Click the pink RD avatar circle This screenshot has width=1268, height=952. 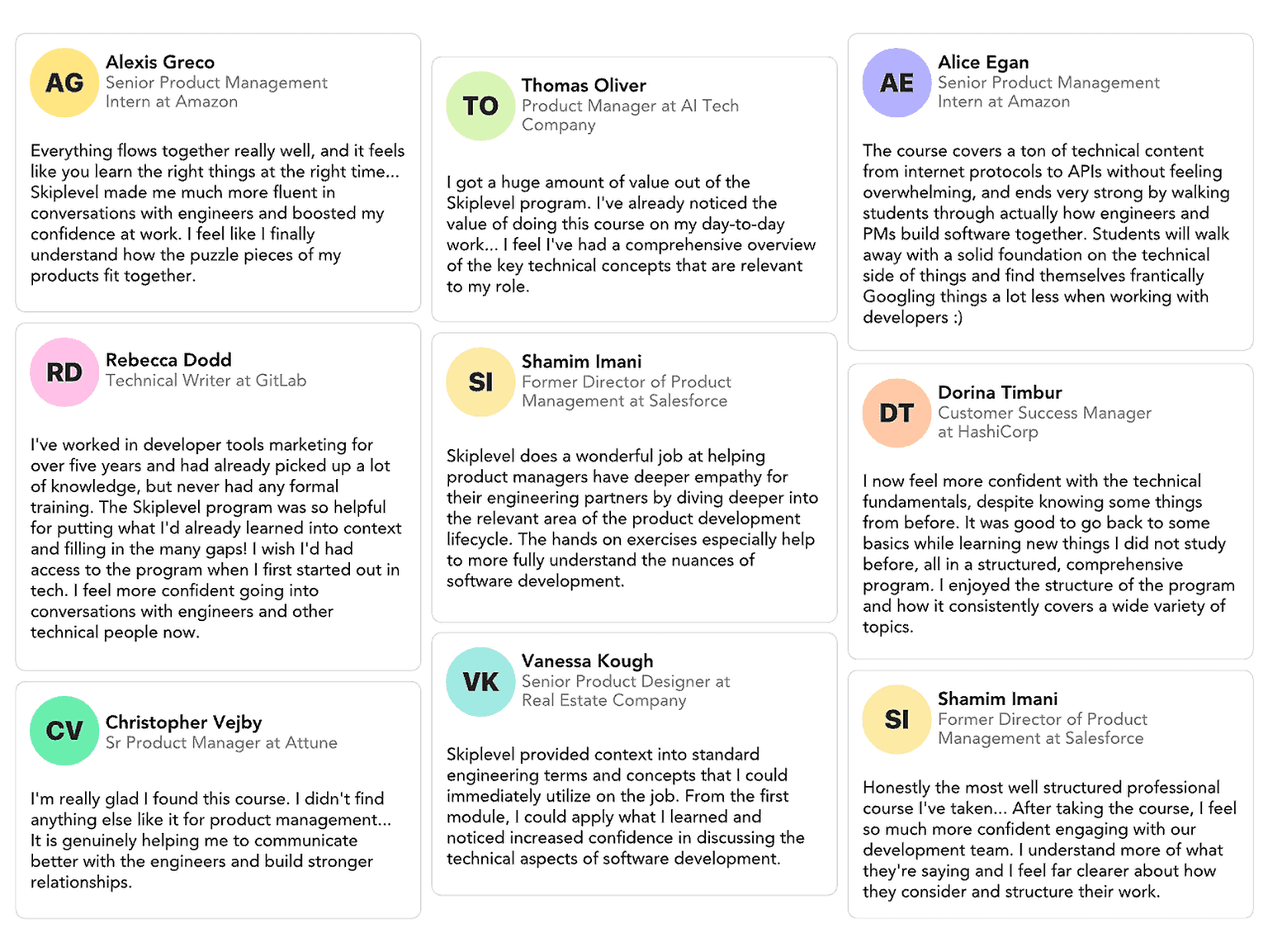pyautogui.click(x=64, y=372)
